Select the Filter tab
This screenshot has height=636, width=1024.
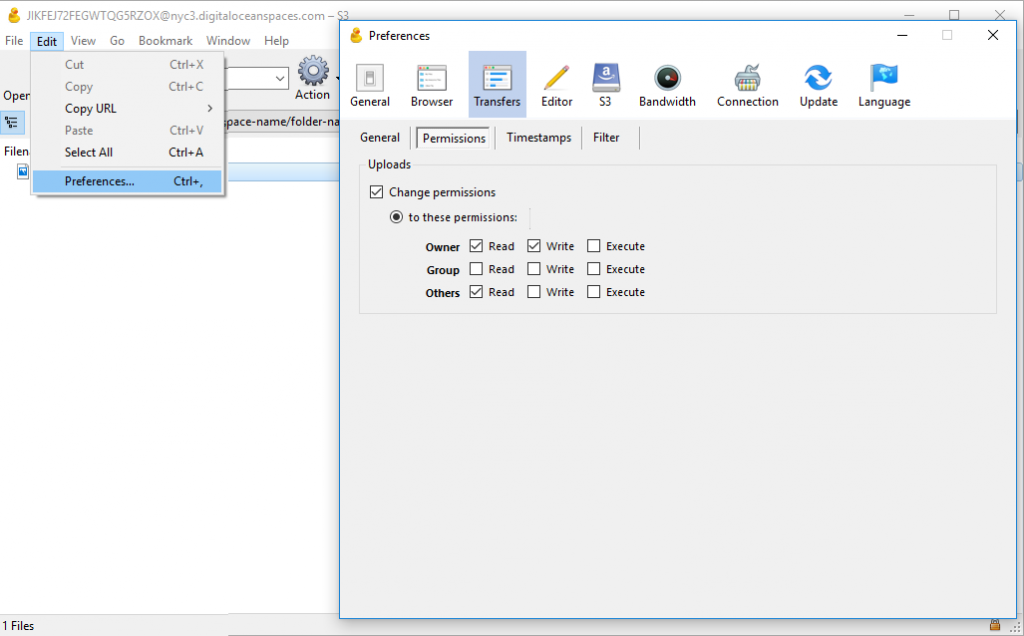click(x=606, y=137)
